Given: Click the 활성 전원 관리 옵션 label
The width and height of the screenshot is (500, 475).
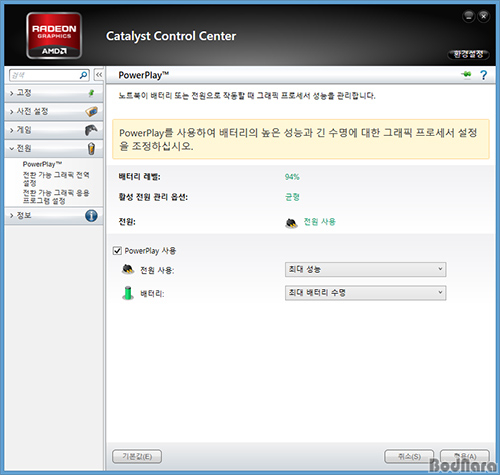Looking at the screenshot, I should click(x=153, y=197).
